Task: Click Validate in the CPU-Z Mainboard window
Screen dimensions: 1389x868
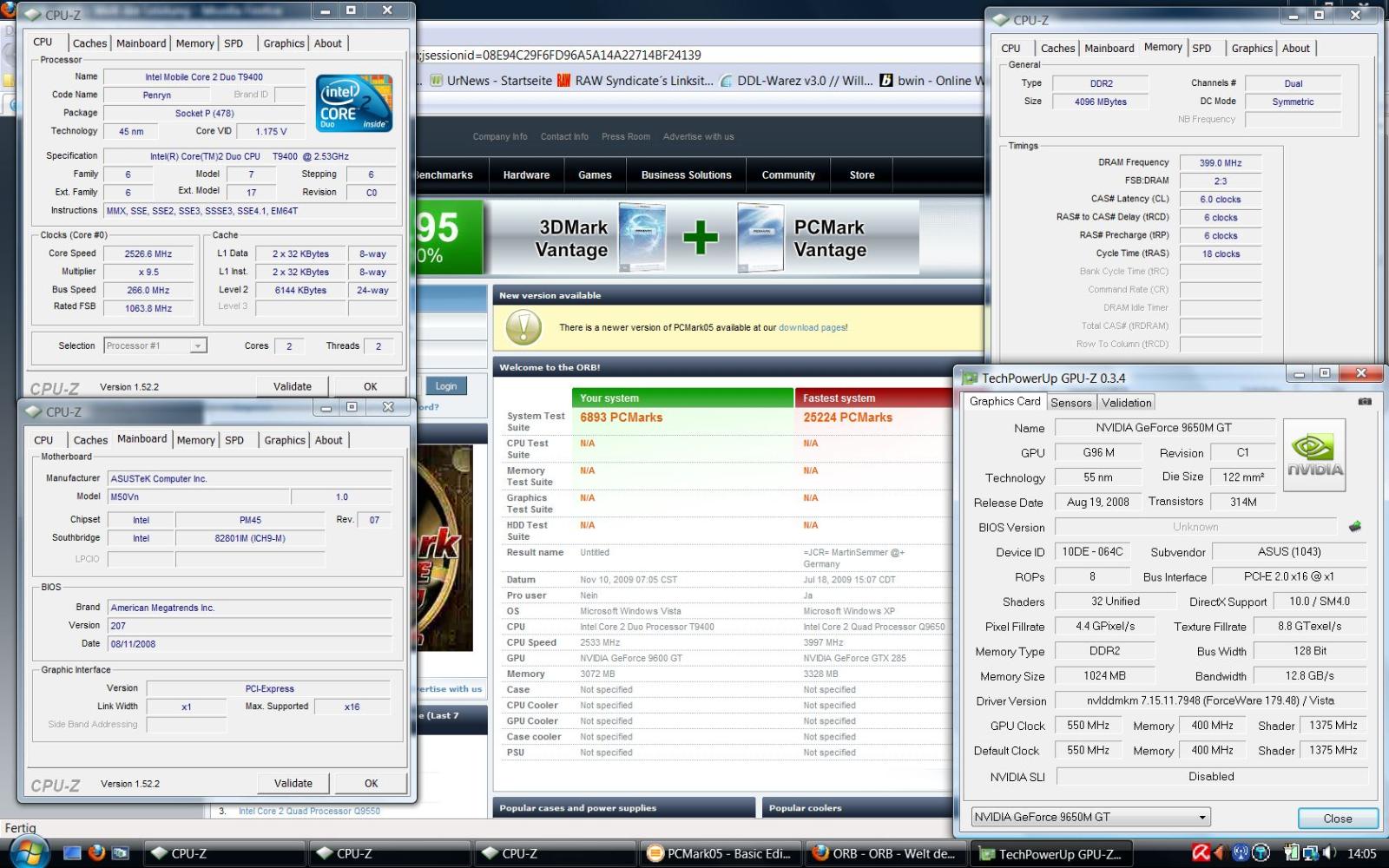Action: 293,783
